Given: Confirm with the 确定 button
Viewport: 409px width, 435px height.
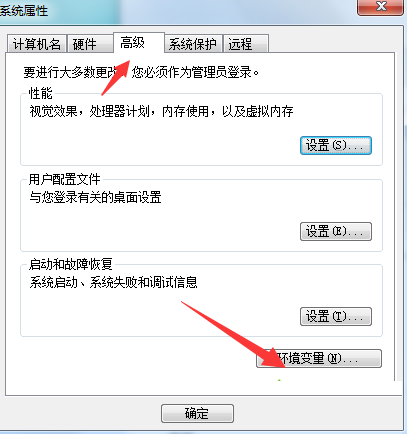Looking at the screenshot, I should point(197,414).
